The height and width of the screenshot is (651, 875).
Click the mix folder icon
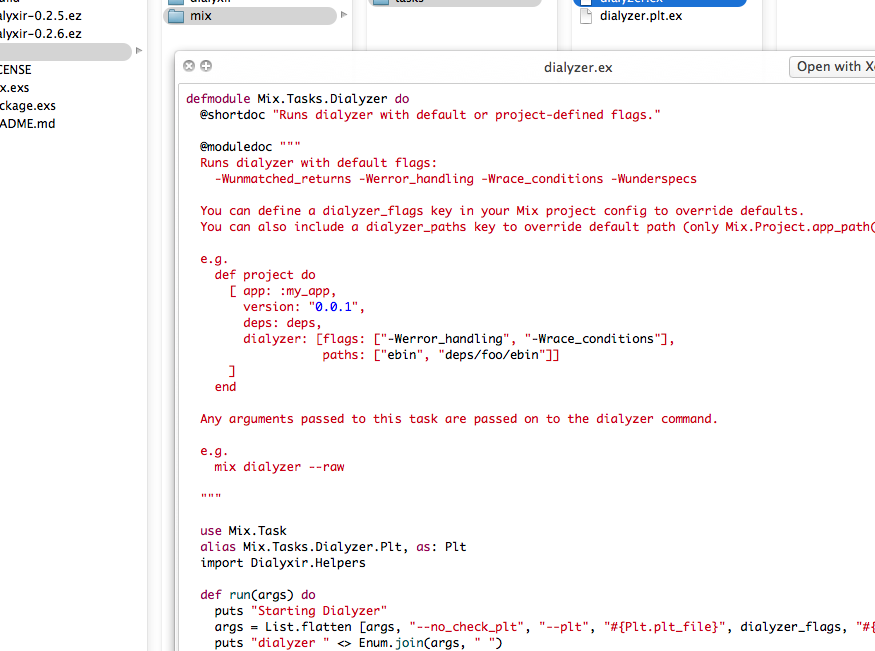(x=176, y=16)
